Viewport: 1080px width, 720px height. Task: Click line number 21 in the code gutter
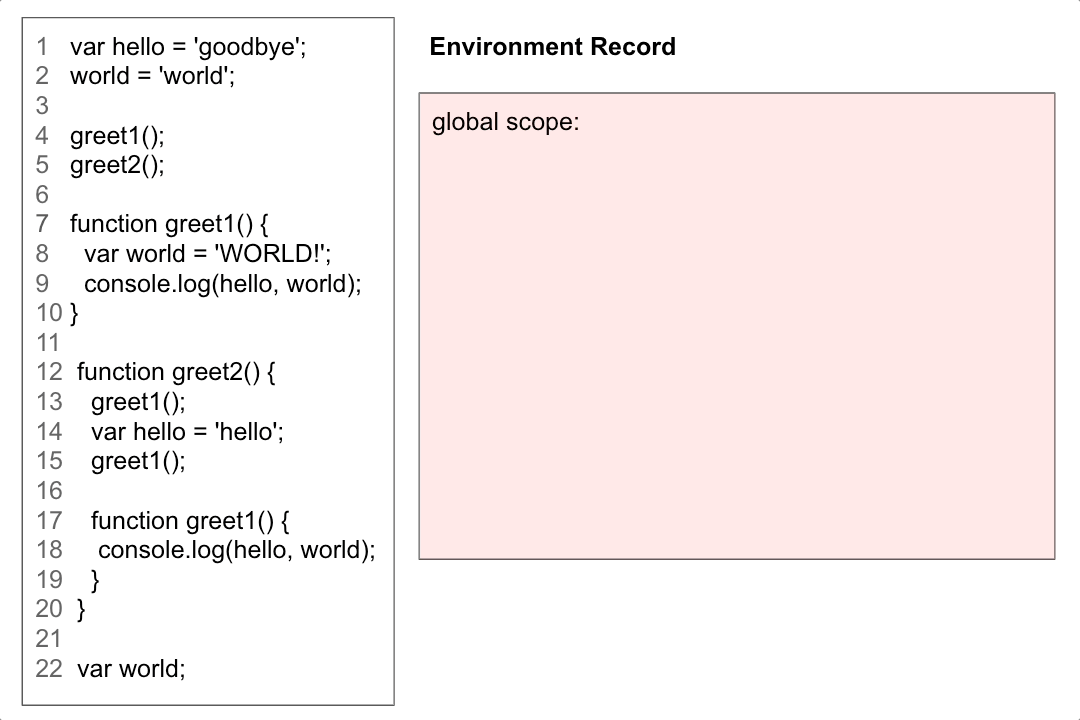pos(48,639)
